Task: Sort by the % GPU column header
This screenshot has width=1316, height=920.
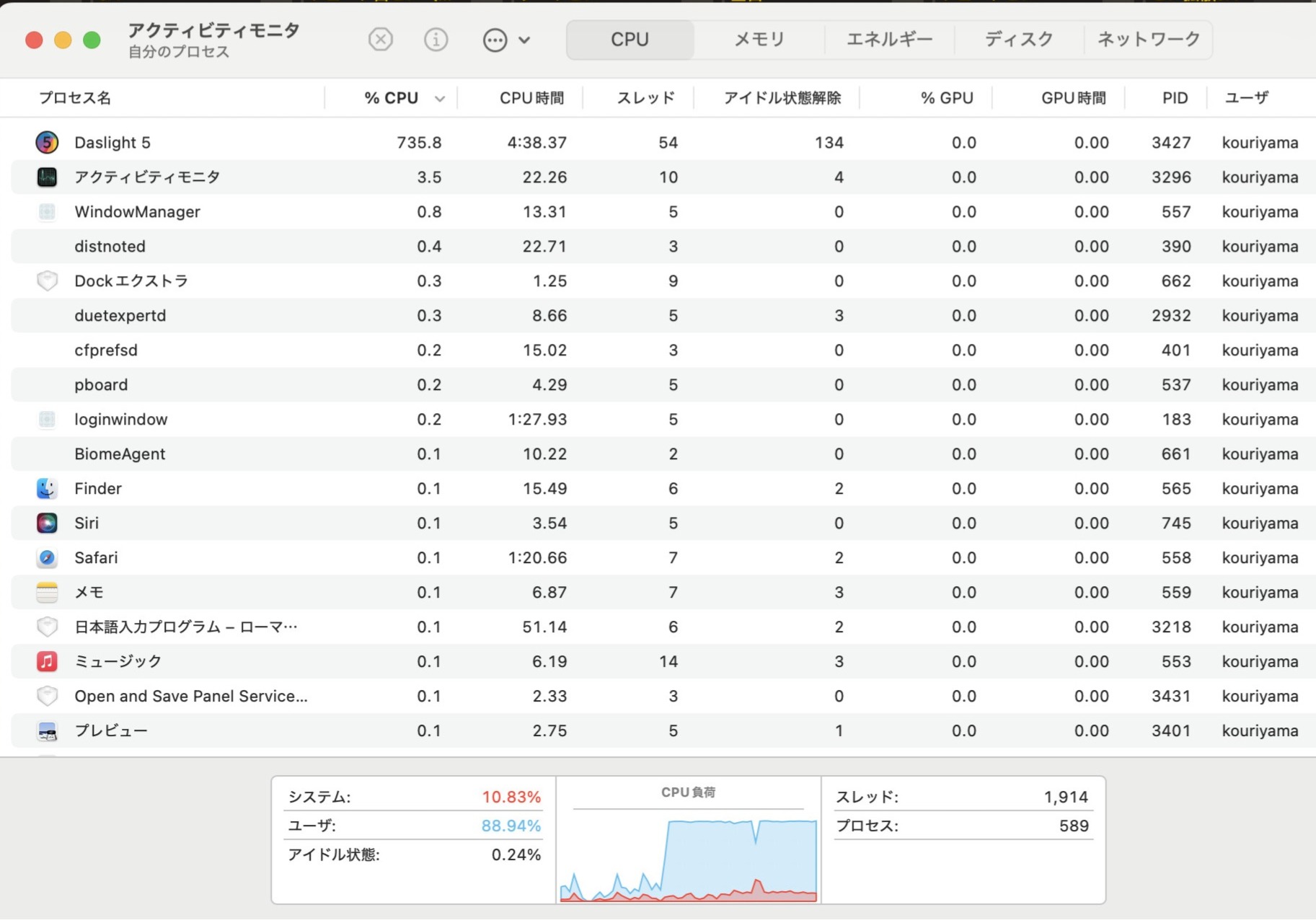Action: (947, 98)
